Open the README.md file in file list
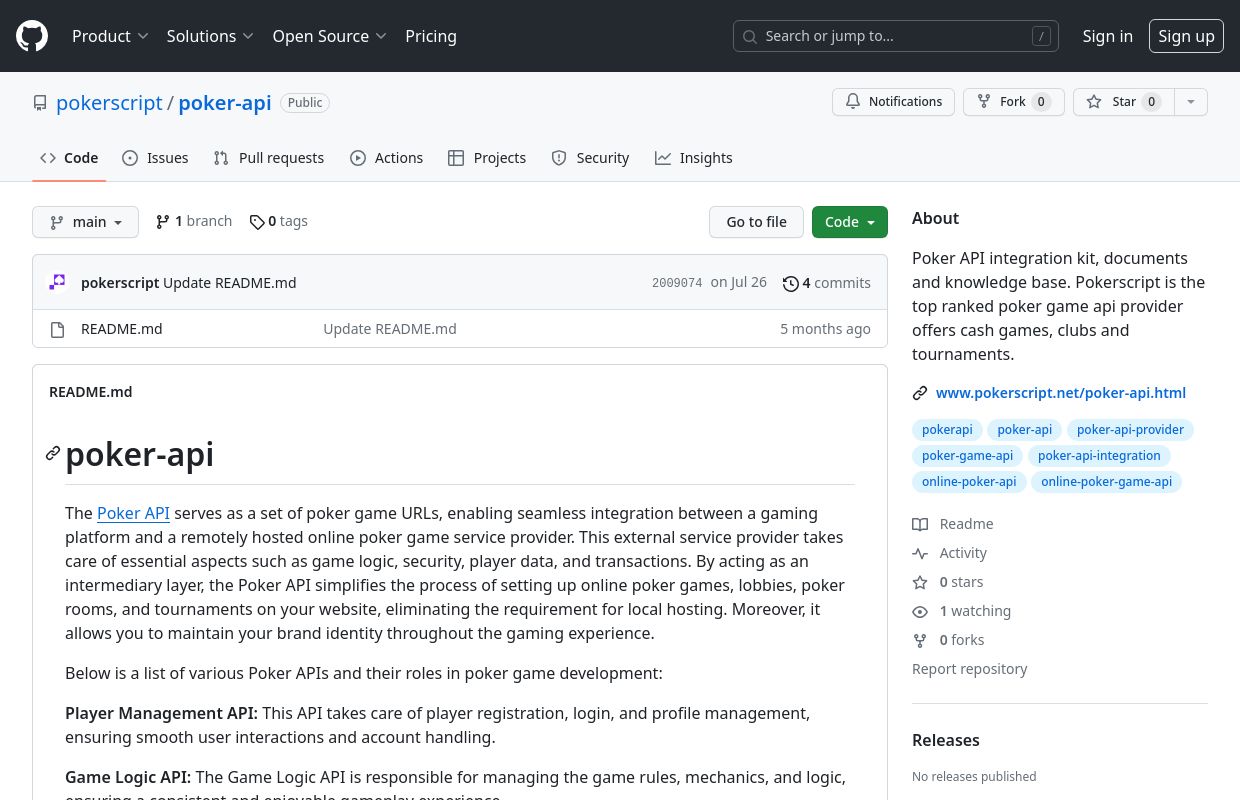Screen dimensions: 1240x800 point(121,329)
